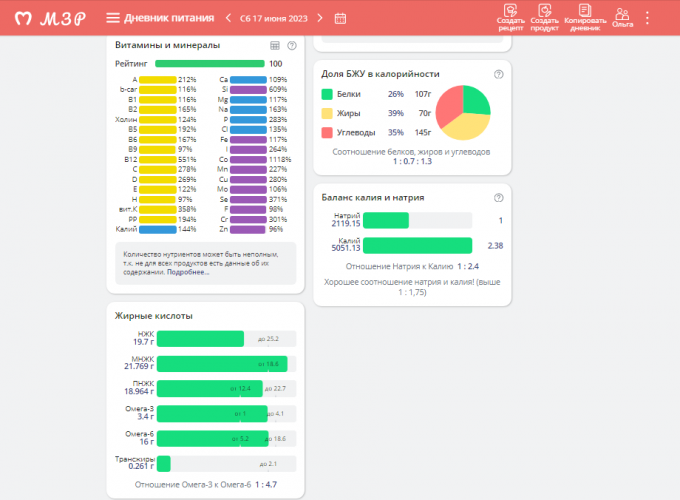Open the hamburger menu beside Дневник питания
Screen dimensions: 680x500
(113, 18)
